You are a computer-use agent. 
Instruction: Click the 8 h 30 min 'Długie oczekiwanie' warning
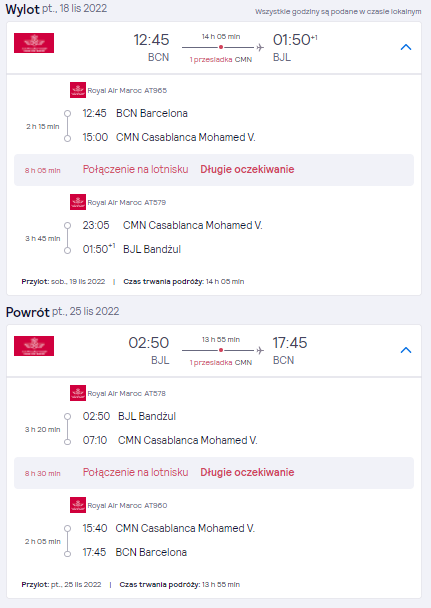247,472
